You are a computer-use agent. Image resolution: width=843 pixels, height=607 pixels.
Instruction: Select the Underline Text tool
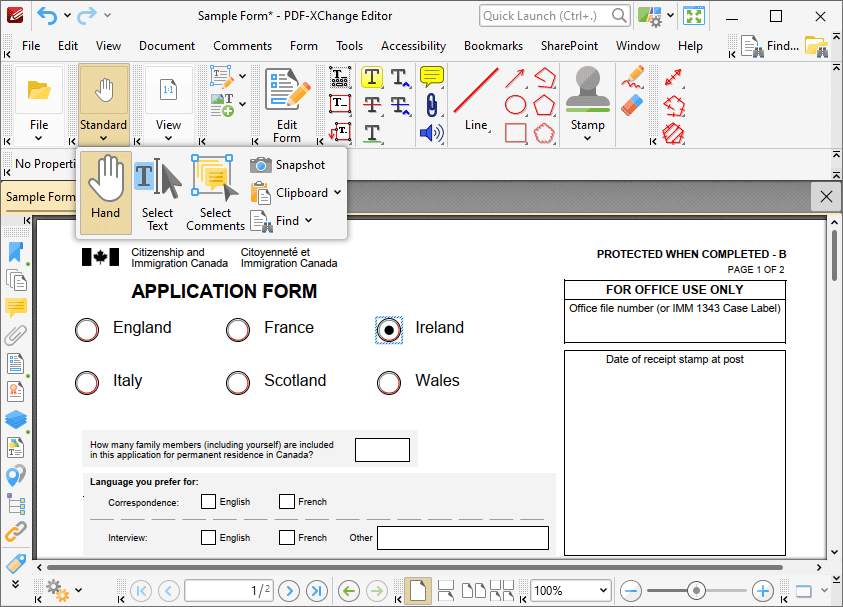tap(372, 133)
